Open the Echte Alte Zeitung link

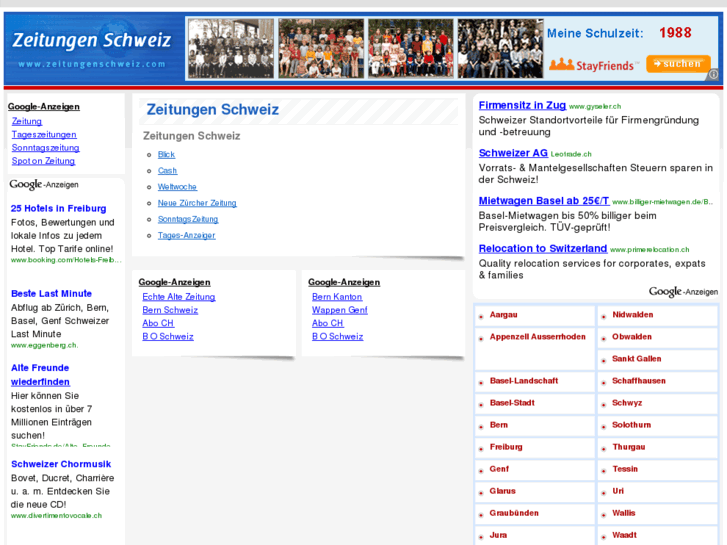179,297
